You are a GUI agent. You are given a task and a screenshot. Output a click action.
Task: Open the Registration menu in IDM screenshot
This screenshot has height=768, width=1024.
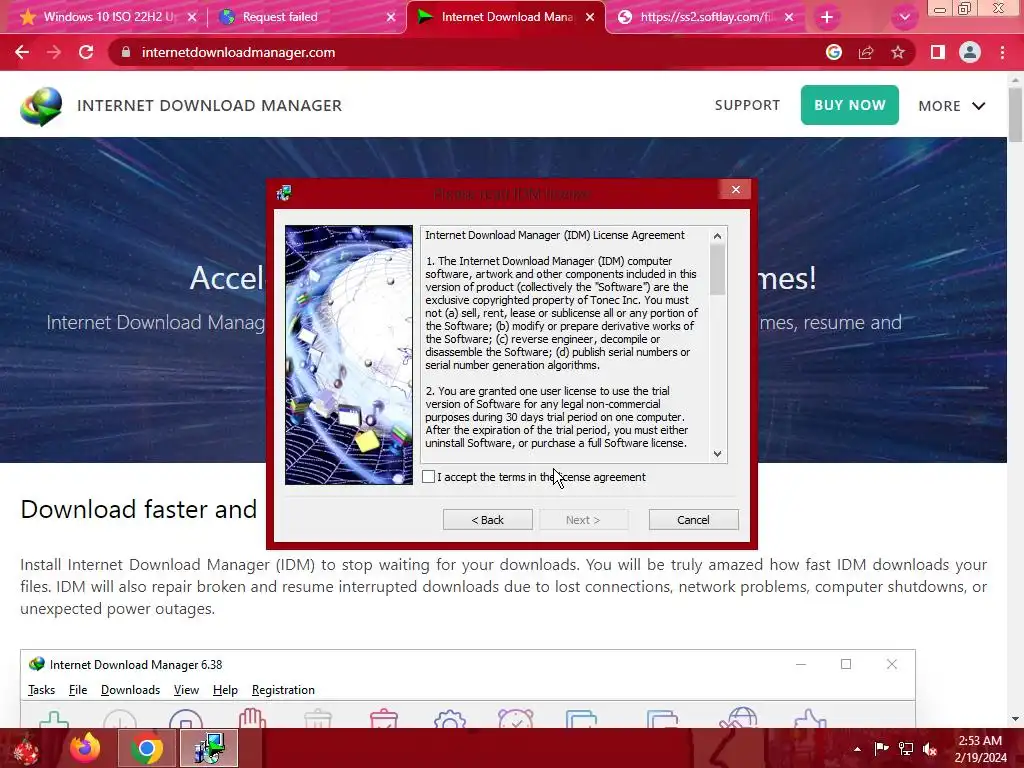(283, 690)
